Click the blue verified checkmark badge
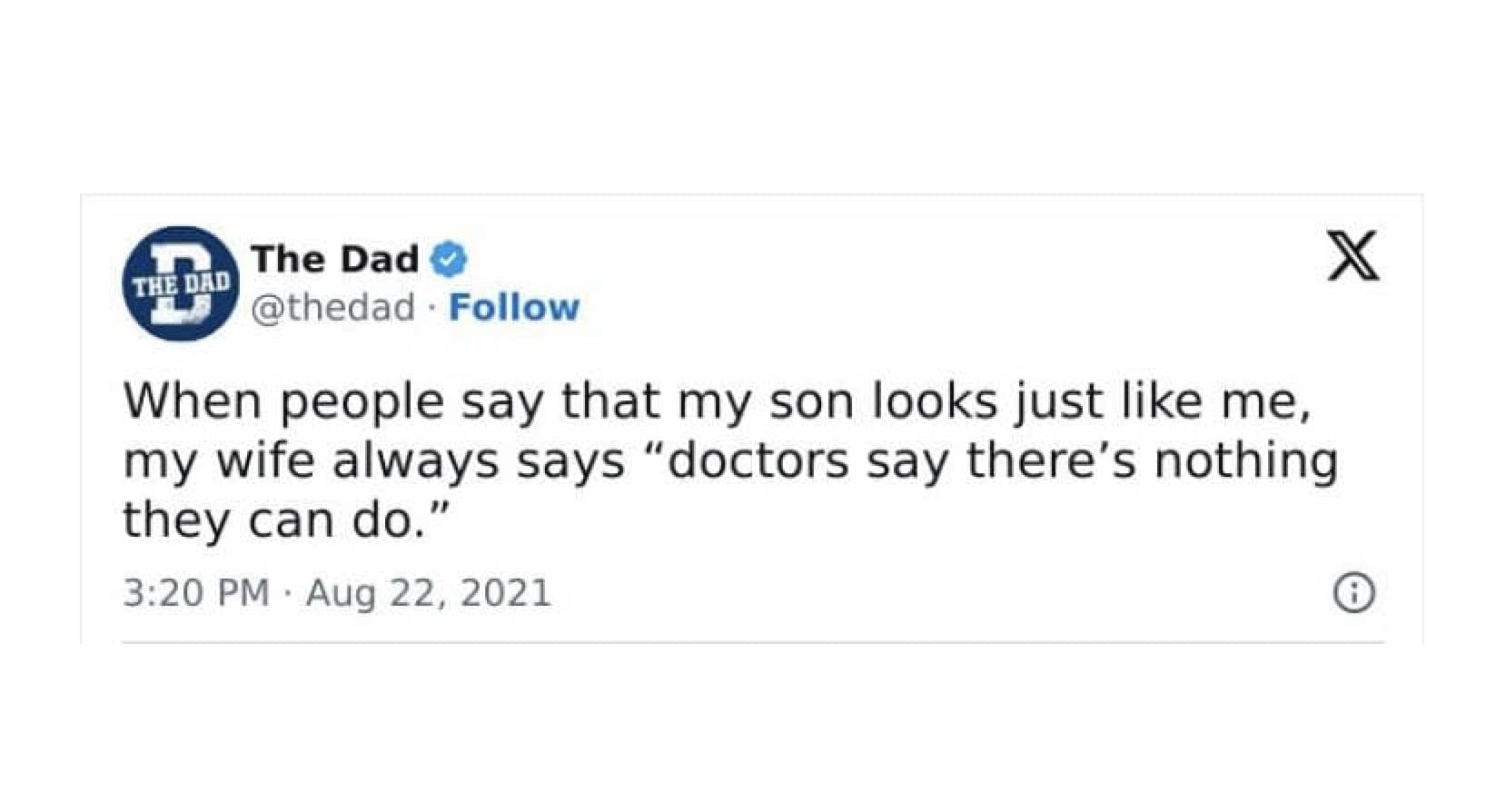Image resolution: width=1506 pixels, height=812 pixels. tap(448, 260)
